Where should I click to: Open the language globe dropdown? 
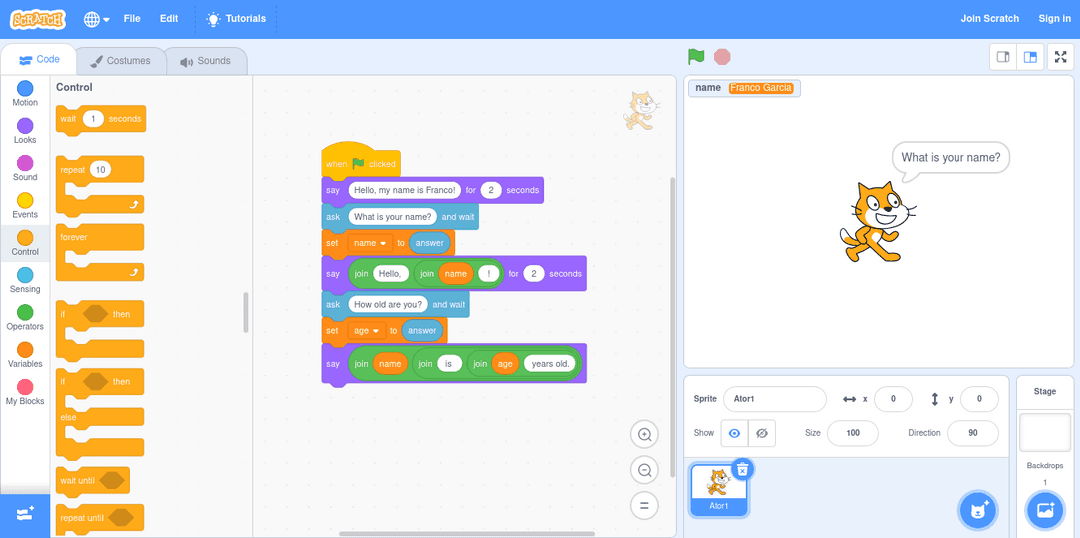pos(96,19)
